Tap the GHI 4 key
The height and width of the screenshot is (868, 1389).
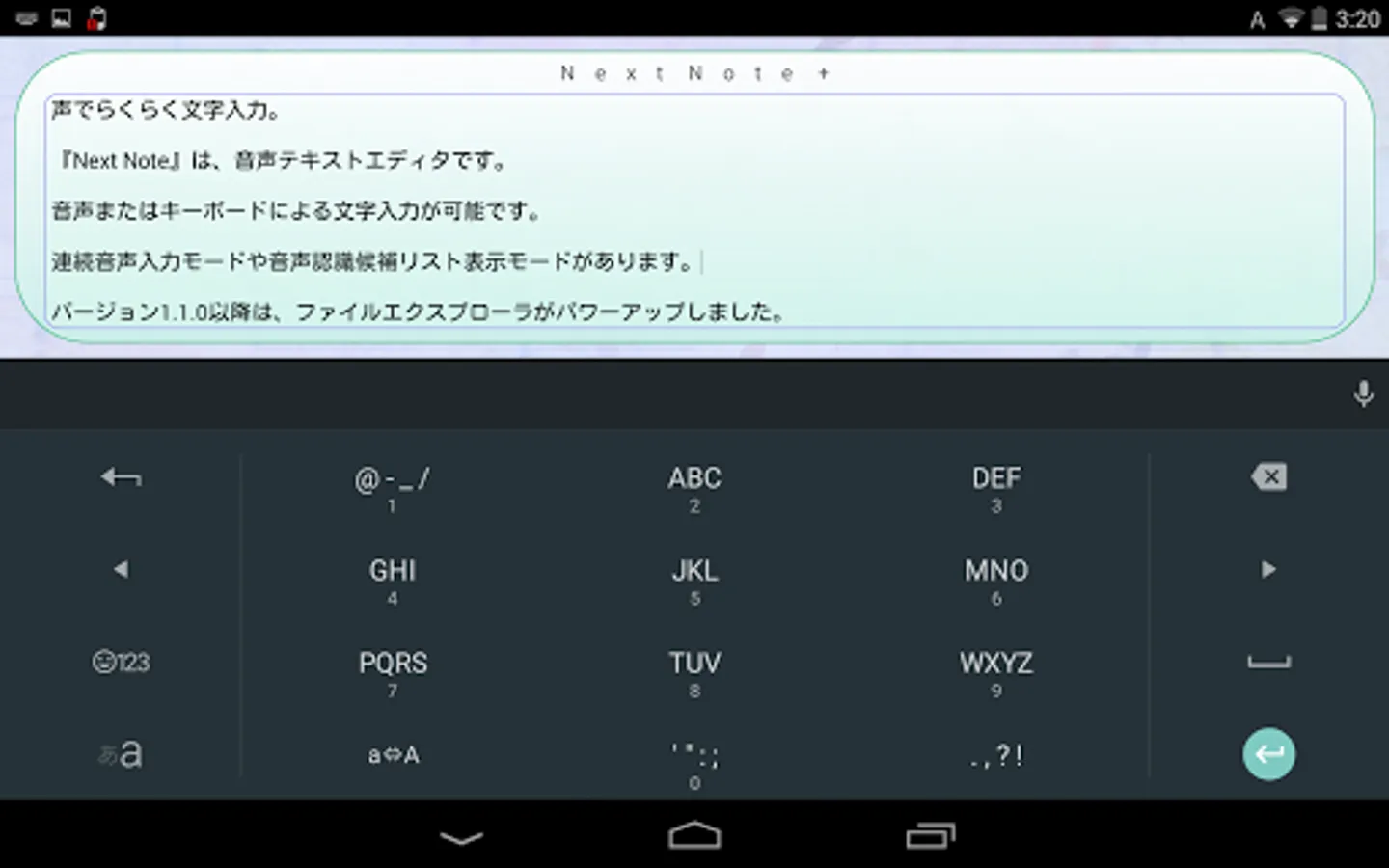(x=393, y=580)
